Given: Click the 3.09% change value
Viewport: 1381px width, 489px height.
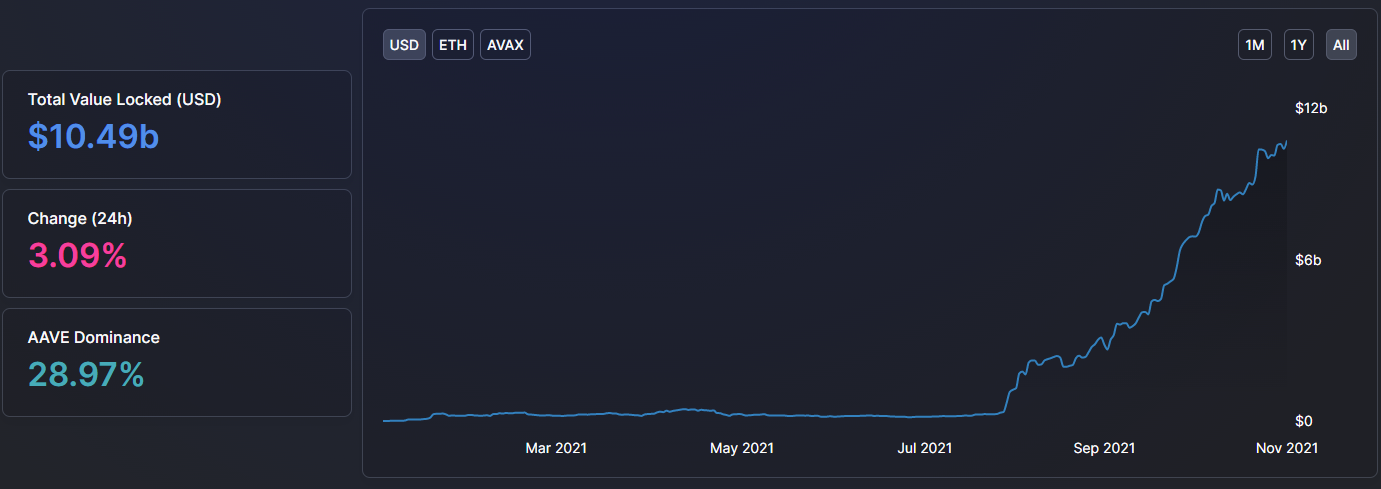Looking at the screenshot, I should (77, 256).
